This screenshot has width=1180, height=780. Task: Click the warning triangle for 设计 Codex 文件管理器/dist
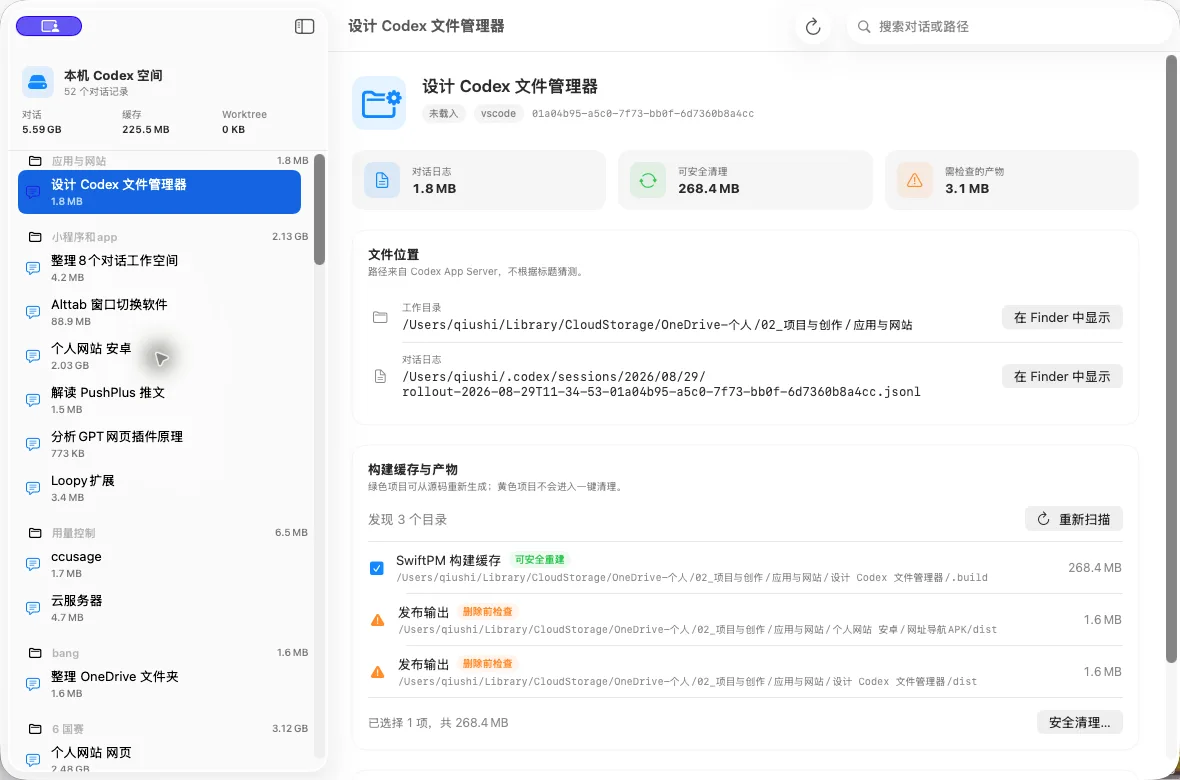tap(378, 672)
